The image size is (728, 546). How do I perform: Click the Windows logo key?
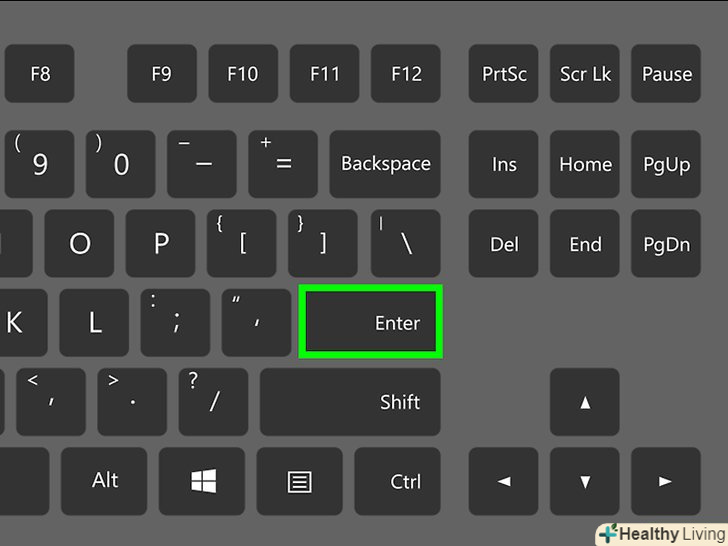tap(202, 481)
